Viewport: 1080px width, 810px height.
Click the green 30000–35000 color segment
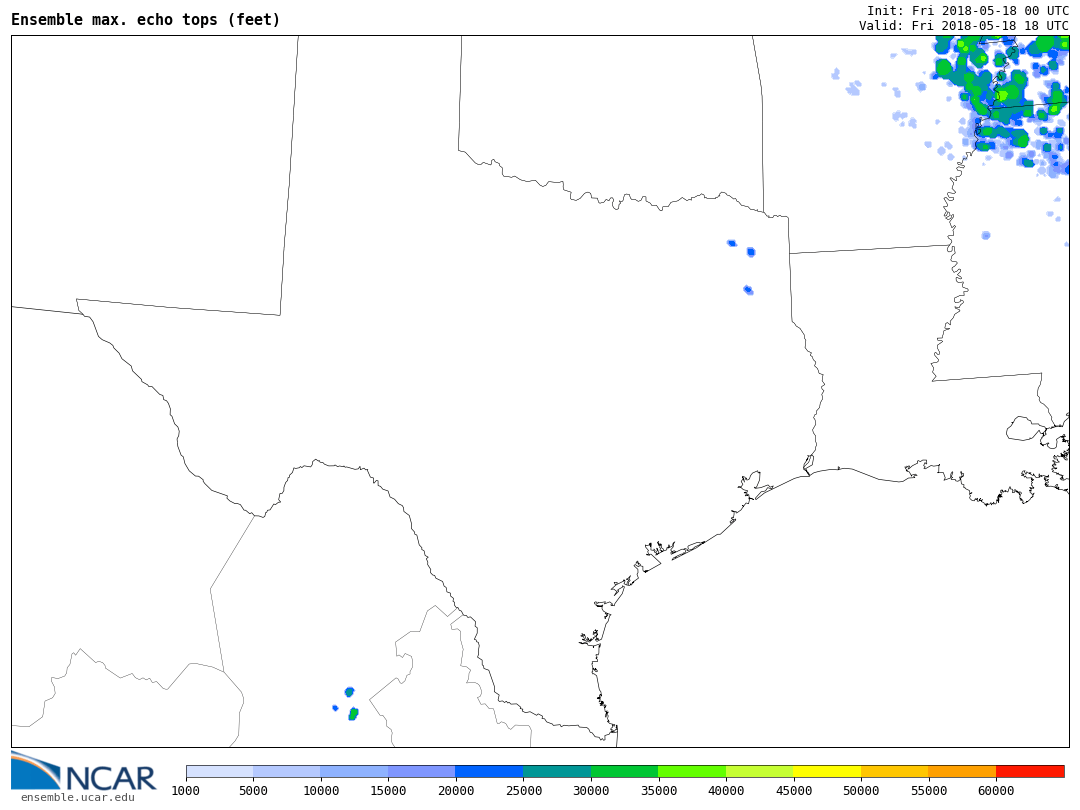[624, 771]
